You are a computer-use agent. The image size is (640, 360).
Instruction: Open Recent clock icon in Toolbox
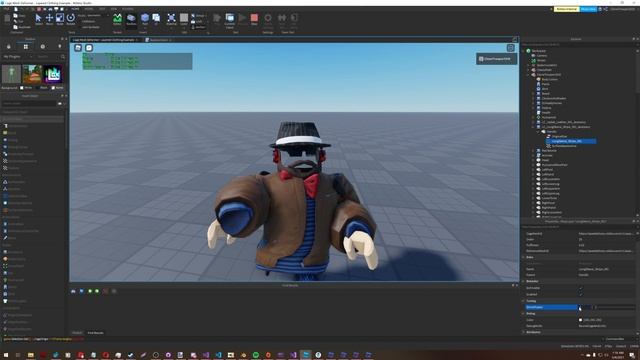click(x=43, y=47)
